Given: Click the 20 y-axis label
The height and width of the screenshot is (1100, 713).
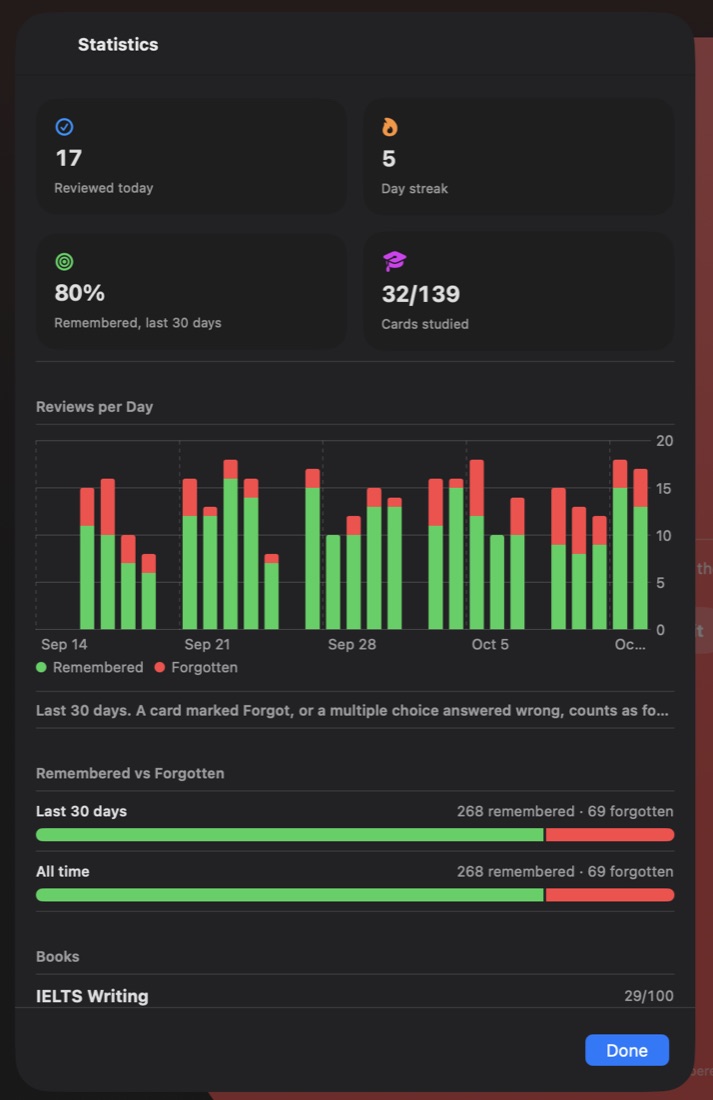Looking at the screenshot, I should pos(665,441).
